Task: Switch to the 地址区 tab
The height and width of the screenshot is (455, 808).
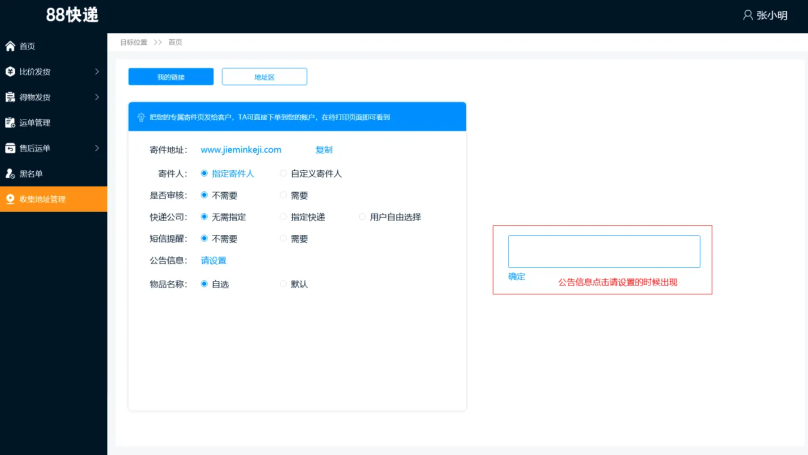Action: [x=264, y=77]
